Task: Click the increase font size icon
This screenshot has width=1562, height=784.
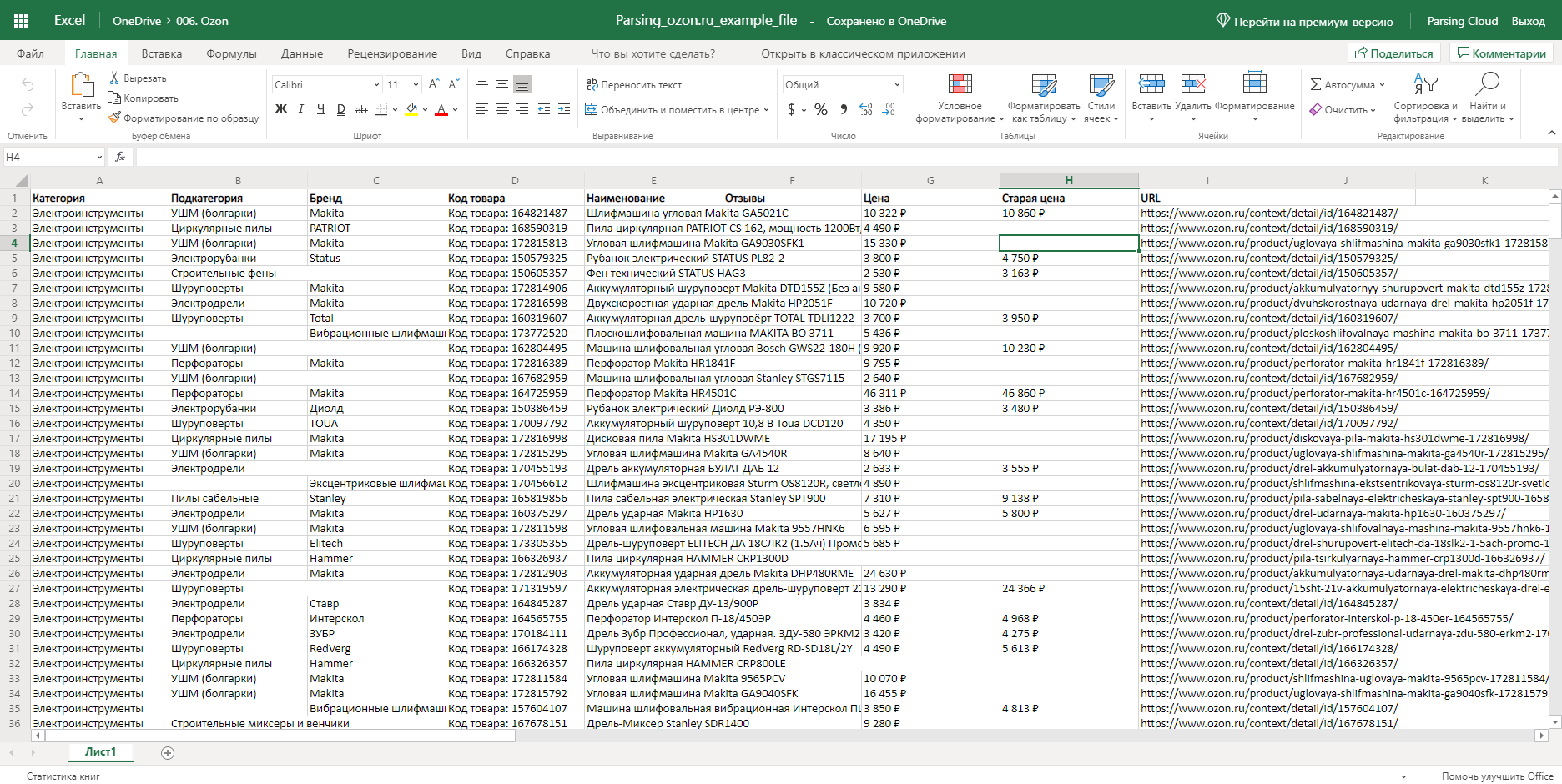Action: [x=434, y=84]
